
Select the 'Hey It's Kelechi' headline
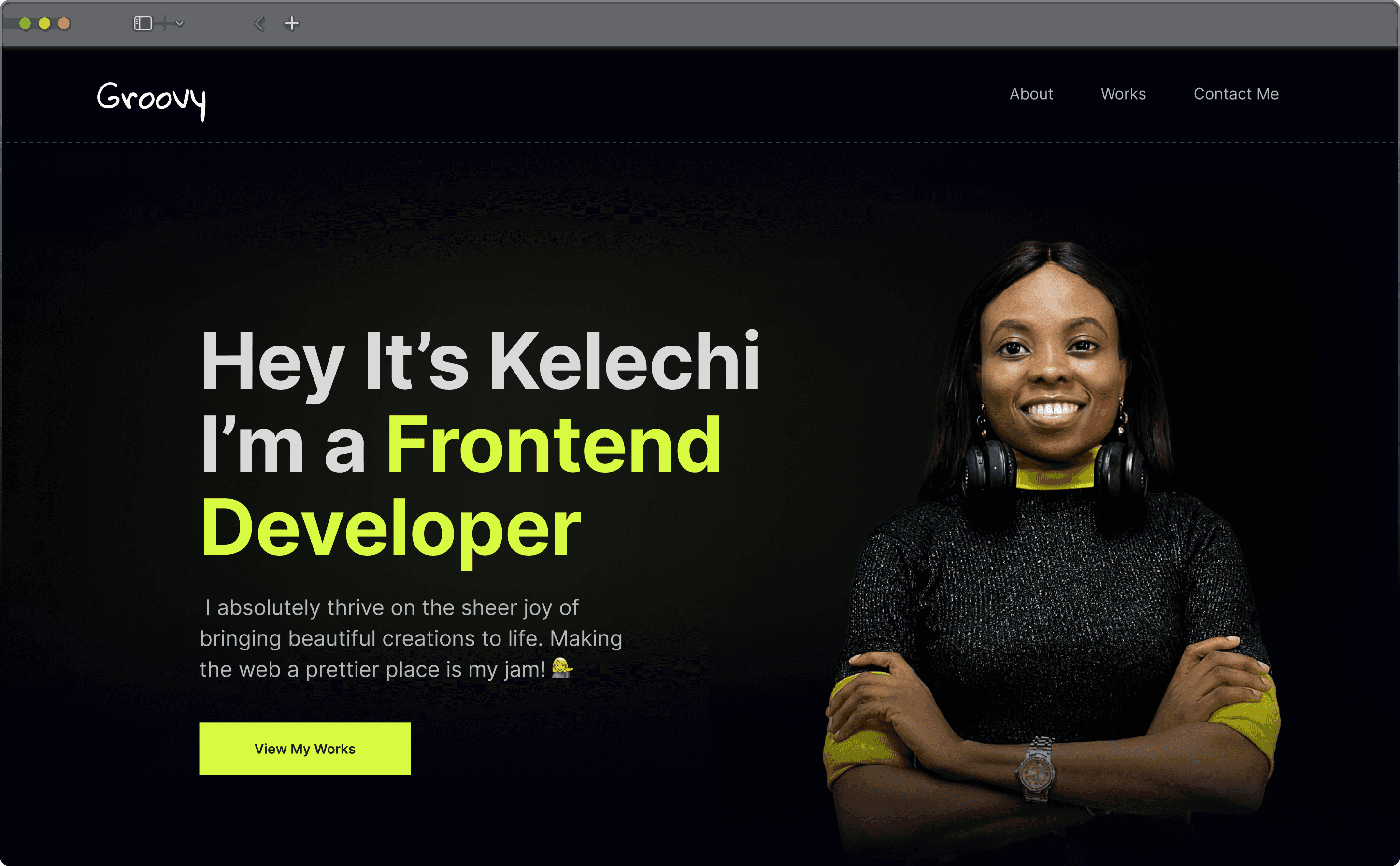click(480, 362)
